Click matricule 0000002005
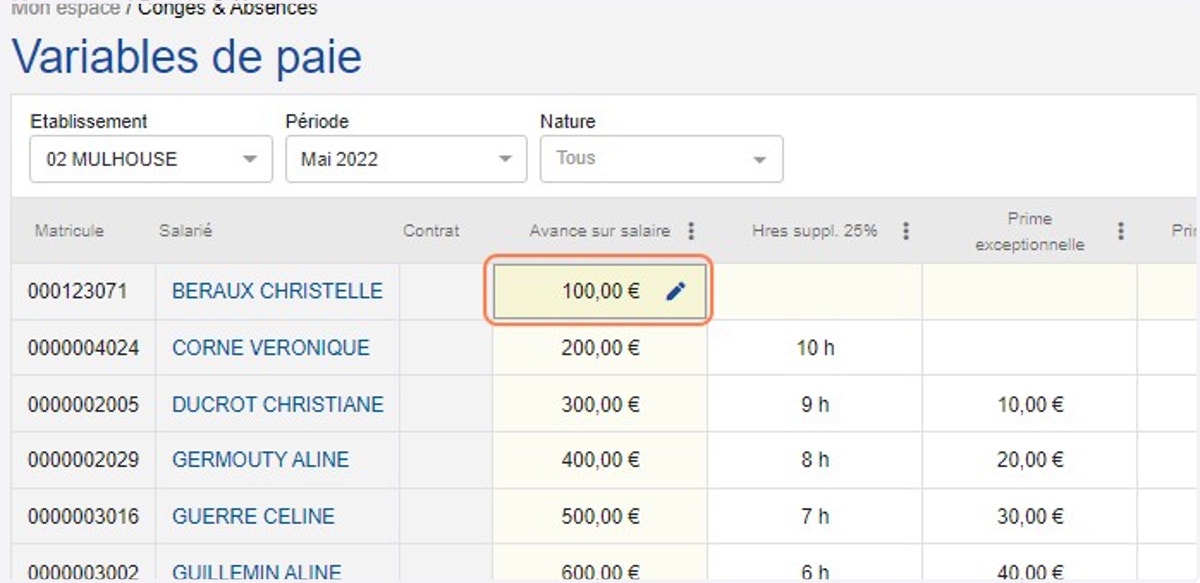The height and width of the screenshot is (583, 1200). [x=83, y=405]
